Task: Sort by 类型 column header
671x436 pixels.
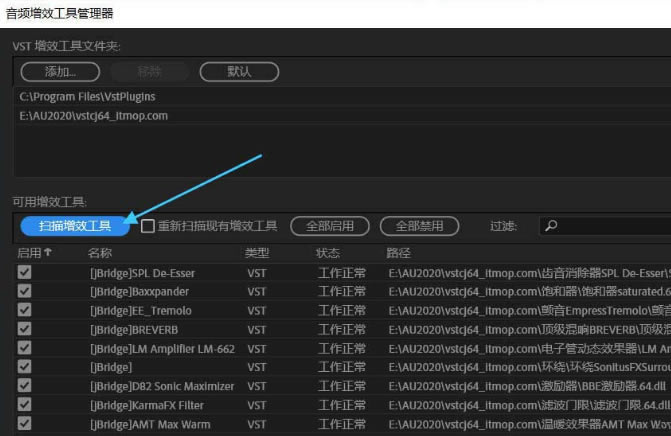Action: 257,253
